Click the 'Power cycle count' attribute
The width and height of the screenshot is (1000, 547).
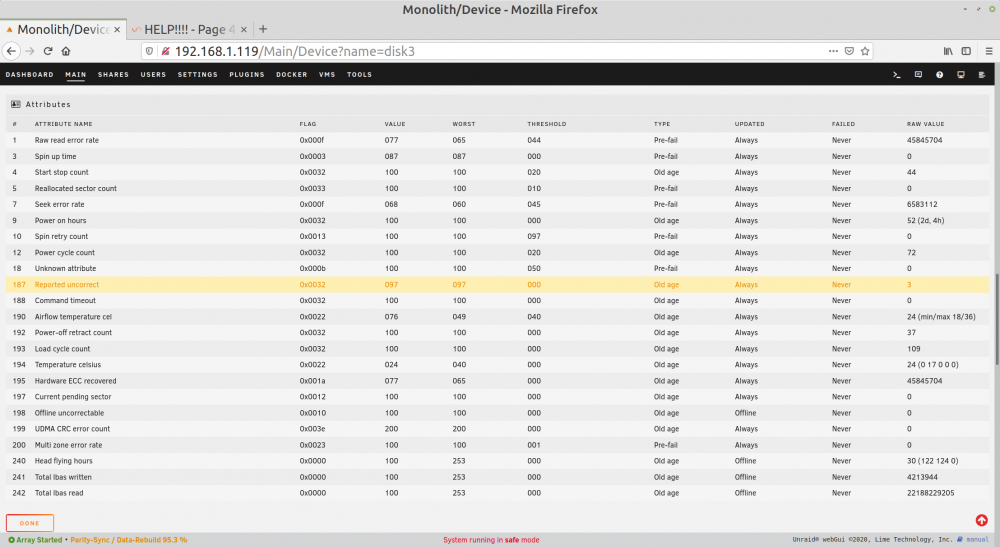64,252
